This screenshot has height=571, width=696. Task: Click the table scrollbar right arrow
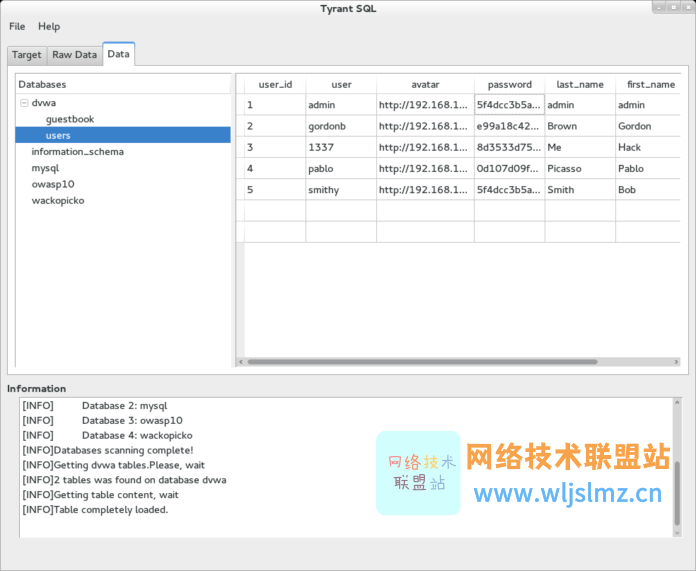coord(676,362)
